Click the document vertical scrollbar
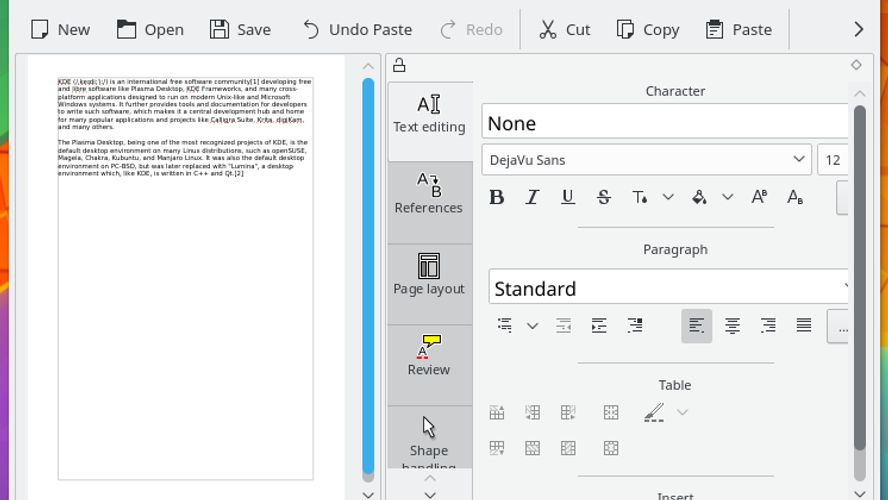Screen dimensions: 888x500 368,277
